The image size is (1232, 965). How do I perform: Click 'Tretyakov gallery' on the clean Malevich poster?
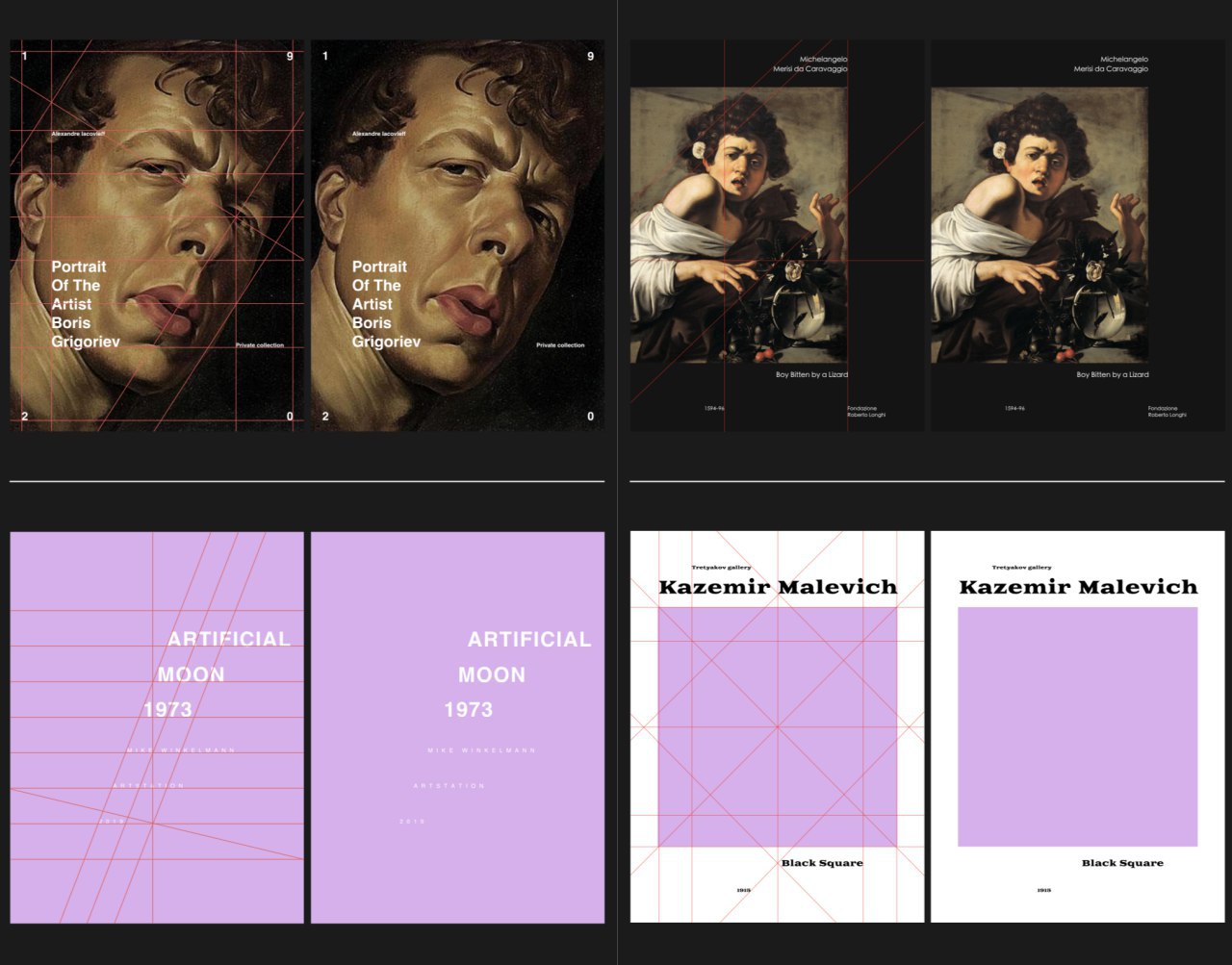click(1021, 568)
